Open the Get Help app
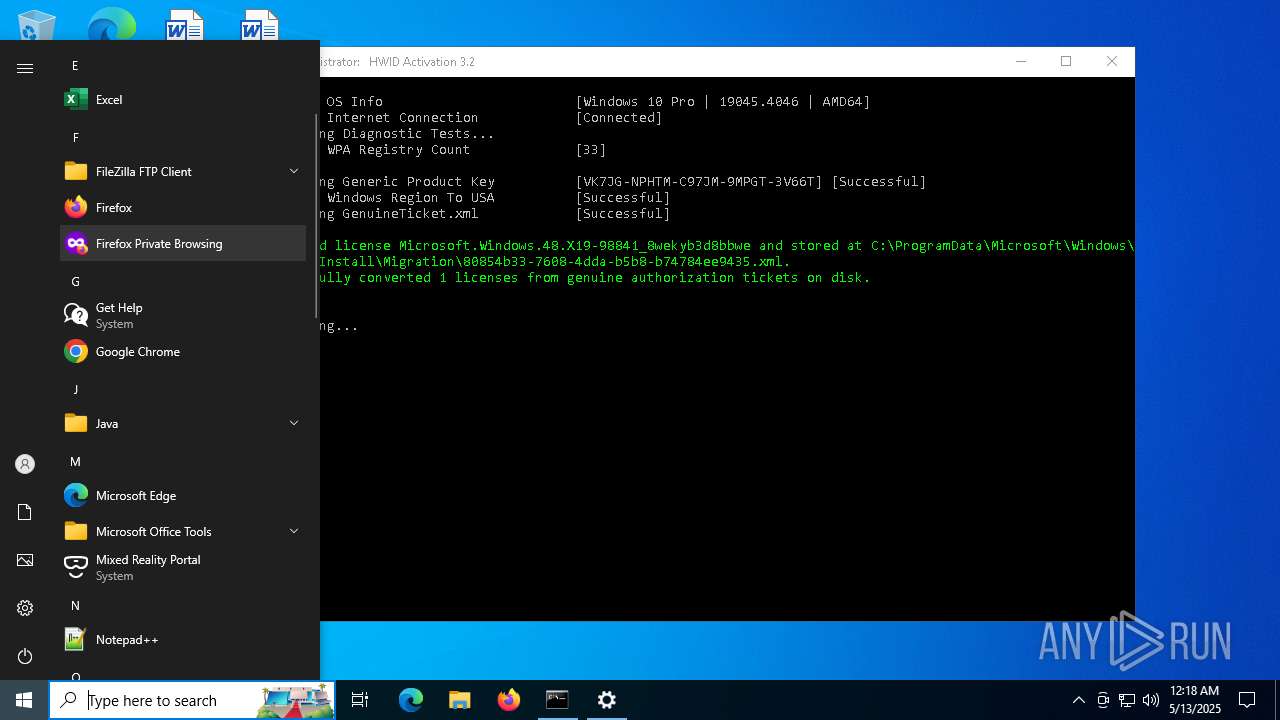The height and width of the screenshot is (720, 1280). [183, 316]
